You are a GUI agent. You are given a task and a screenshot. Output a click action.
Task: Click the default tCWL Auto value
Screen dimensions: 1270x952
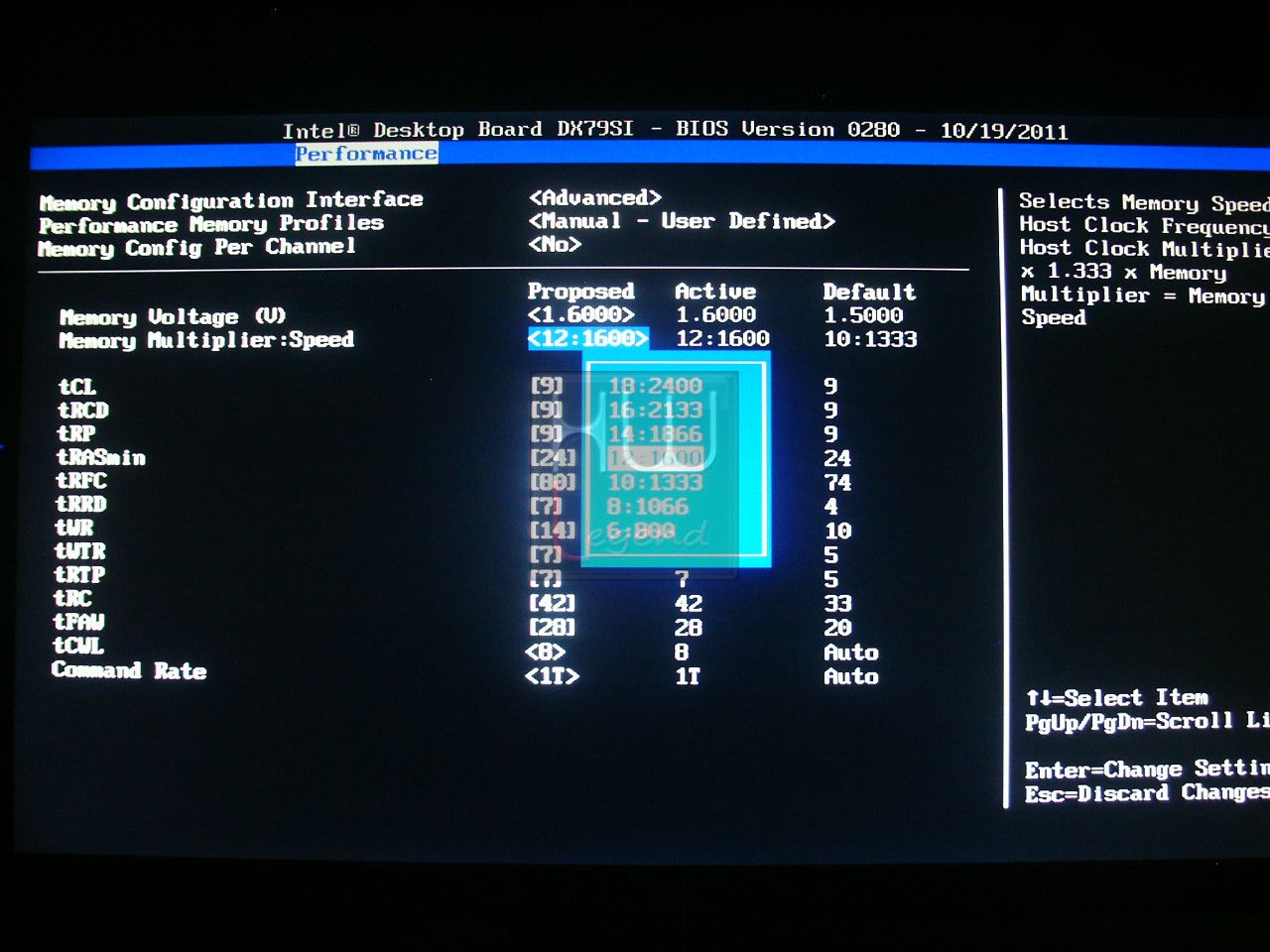850,653
